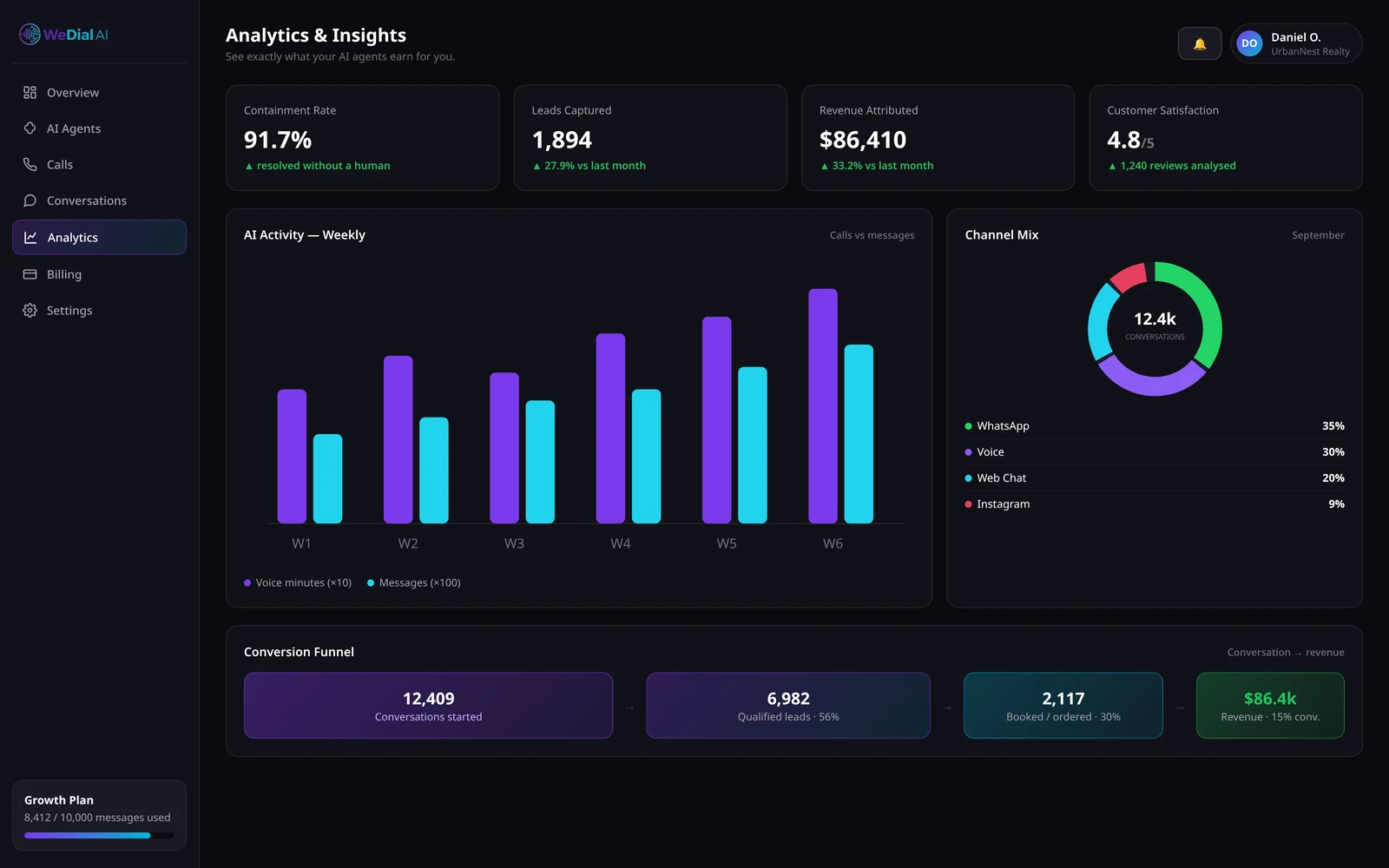Click the 12,409 Conversations started funnel box

click(x=428, y=706)
